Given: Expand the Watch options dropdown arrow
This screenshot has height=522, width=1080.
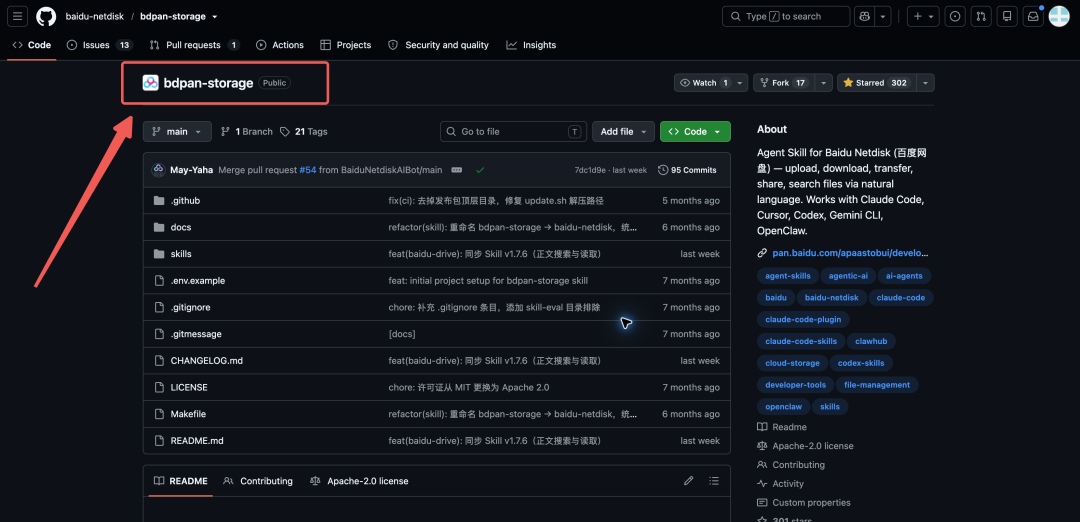Looking at the screenshot, I should point(740,83).
